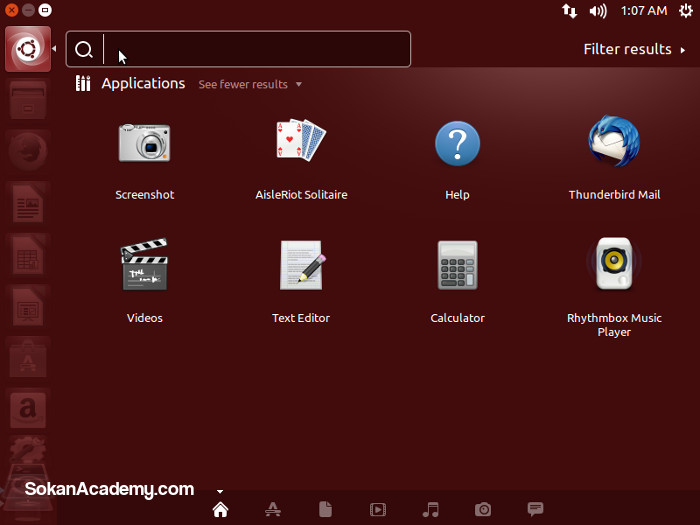The image size is (700, 525).
Task: Open the network indicator menu
Action: pos(569,11)
